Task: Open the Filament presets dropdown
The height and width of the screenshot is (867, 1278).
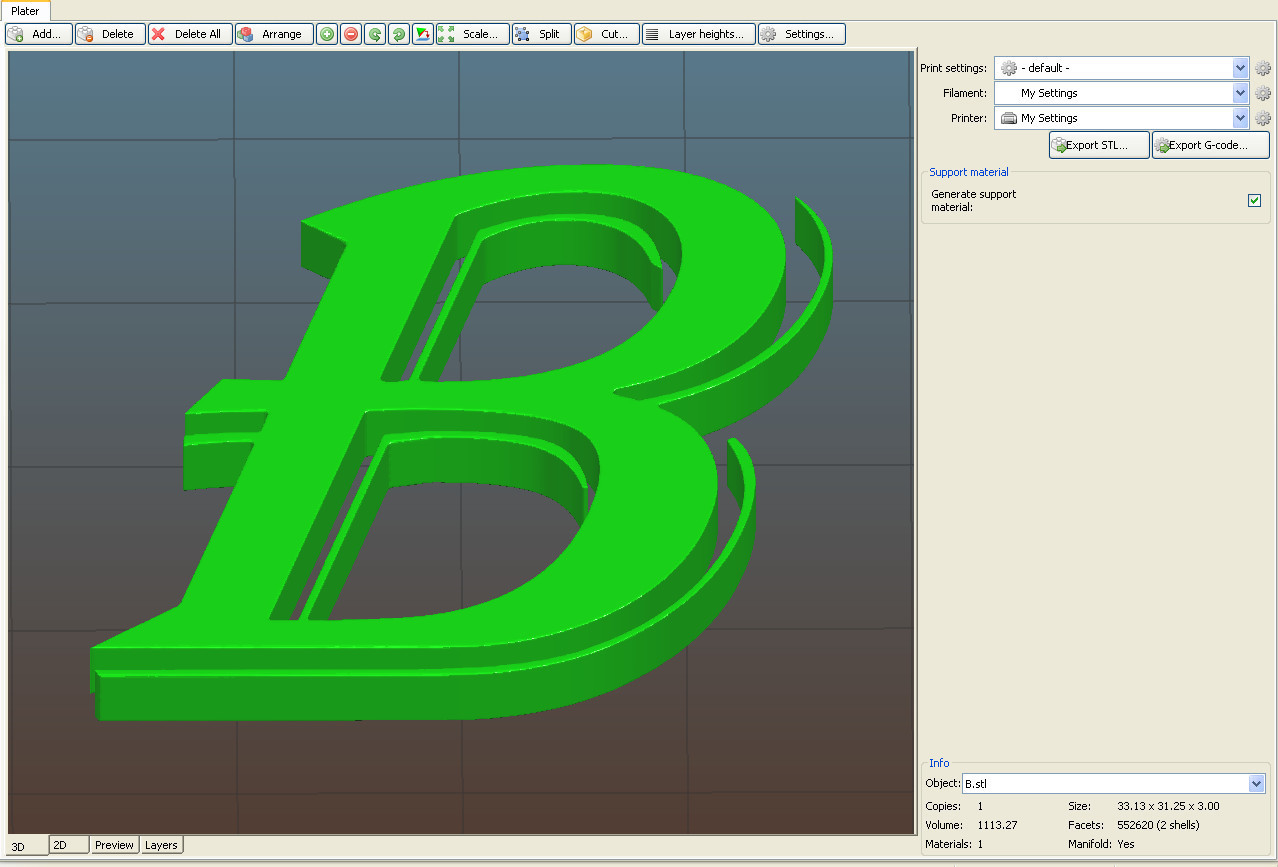Action: point(1120,92)
